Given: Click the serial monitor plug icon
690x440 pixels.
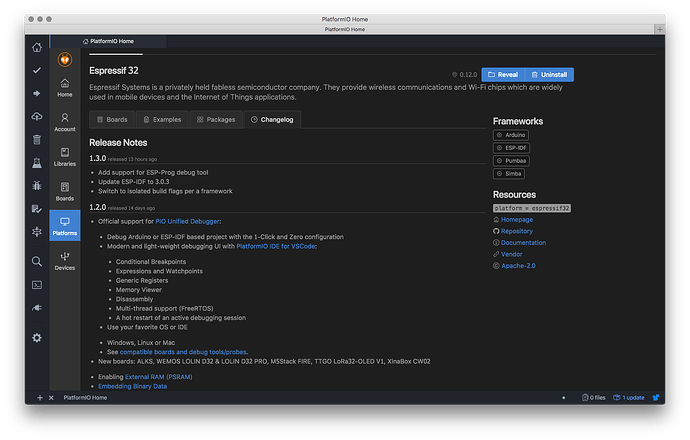Looking at the screenshot, I should point(37,308).
